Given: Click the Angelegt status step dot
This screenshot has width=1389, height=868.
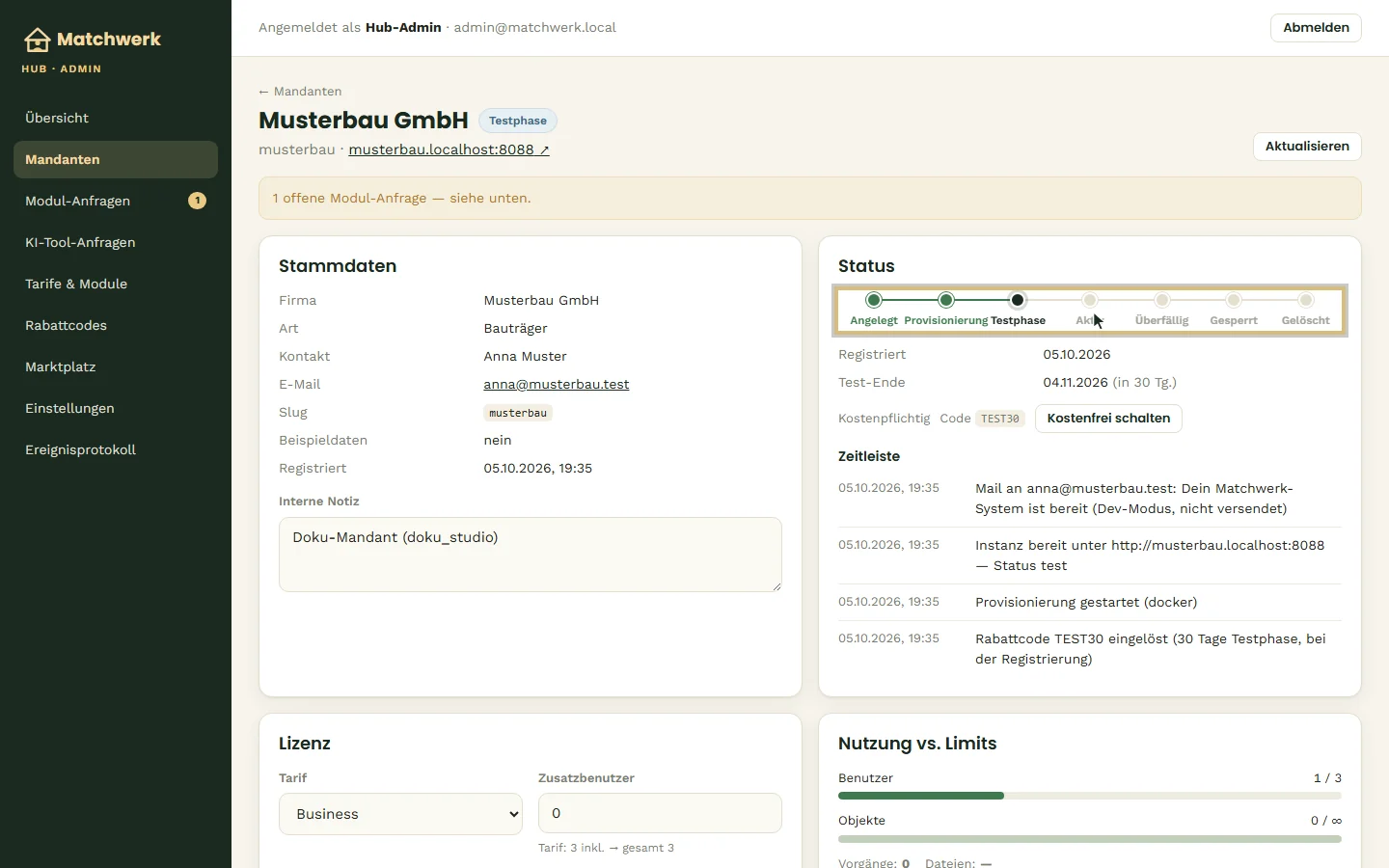Looking at the screenshot, I should pos(874,300).
